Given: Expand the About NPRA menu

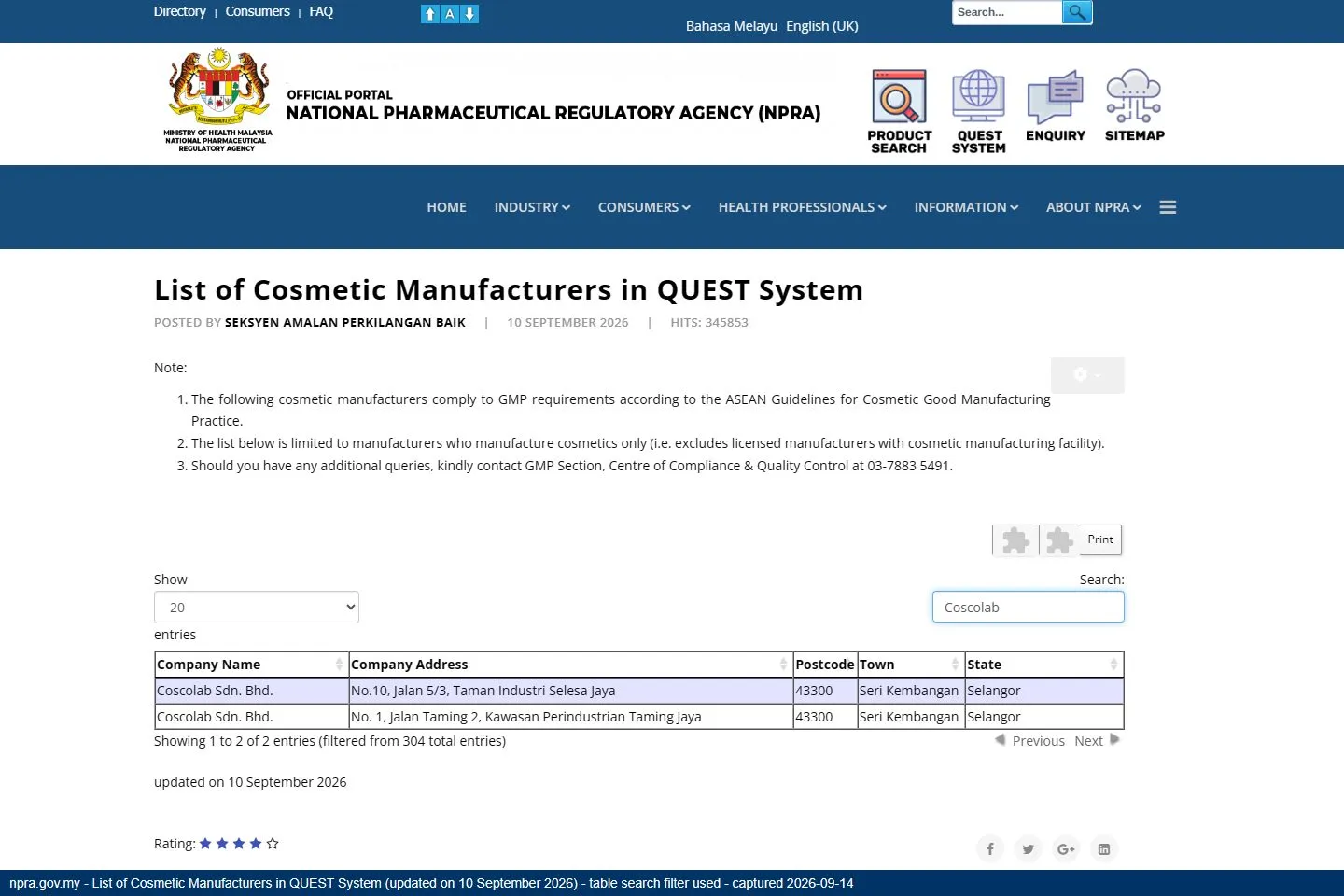Looking at the screenshot, I should click(x=1094, y=207).
